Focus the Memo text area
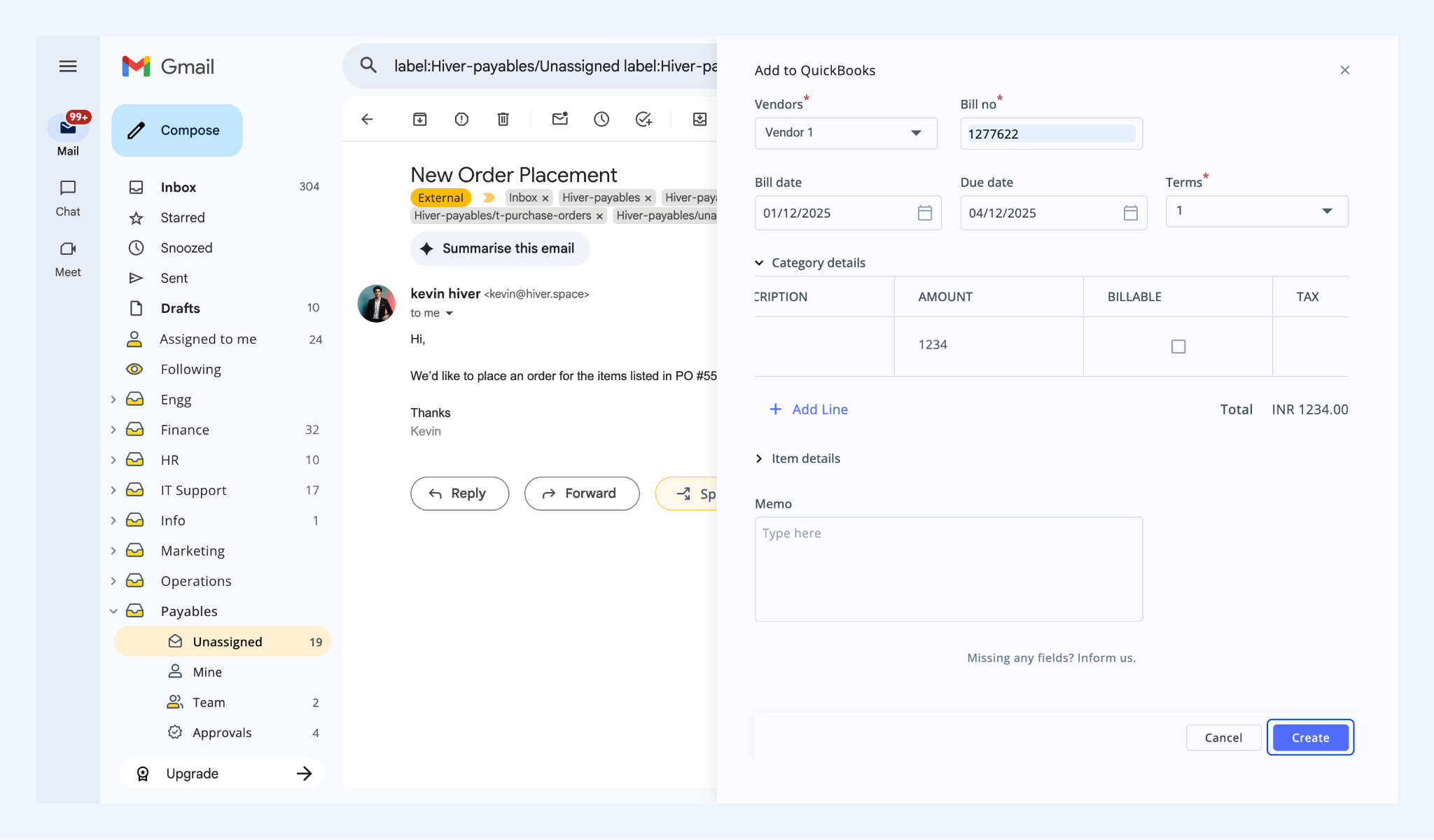Screen dimensions: 1434x840 (x=949, y=569)
